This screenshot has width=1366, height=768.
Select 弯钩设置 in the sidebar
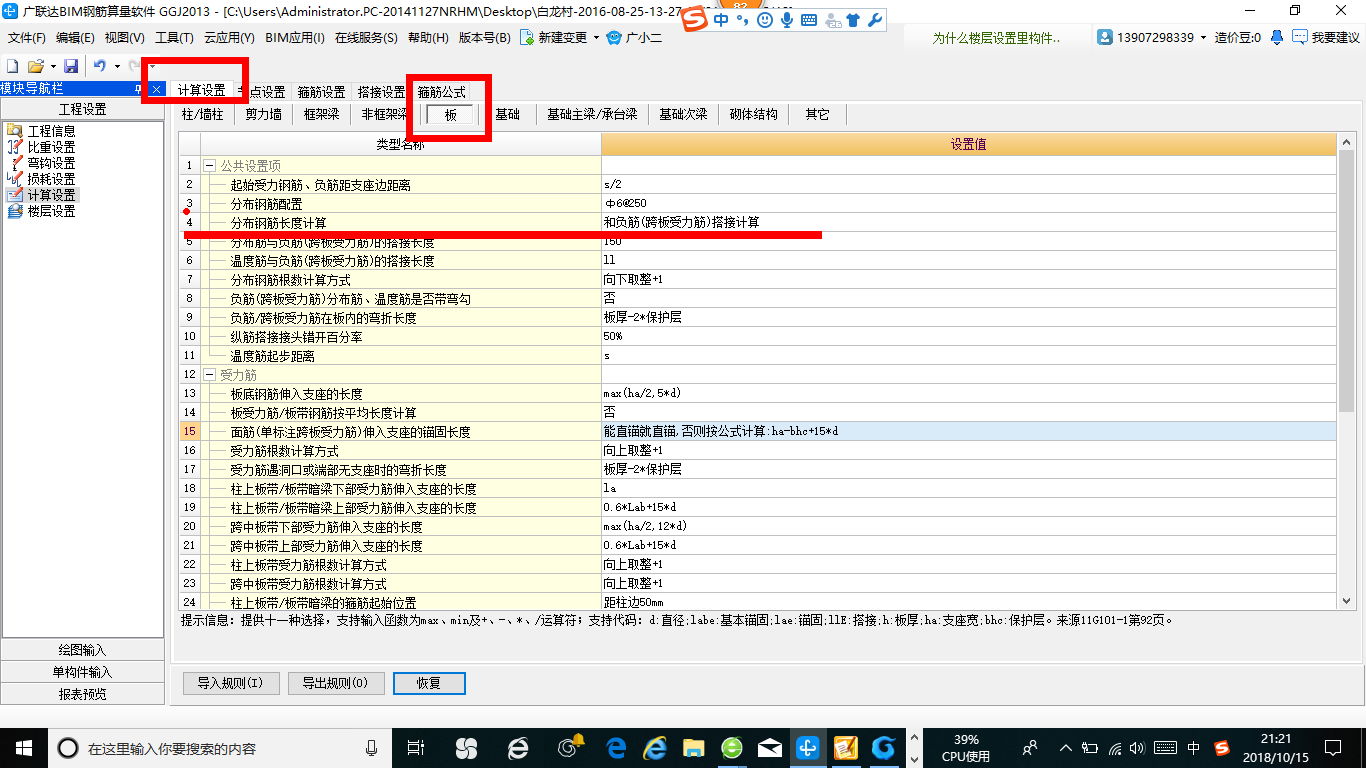click(40, 163)
